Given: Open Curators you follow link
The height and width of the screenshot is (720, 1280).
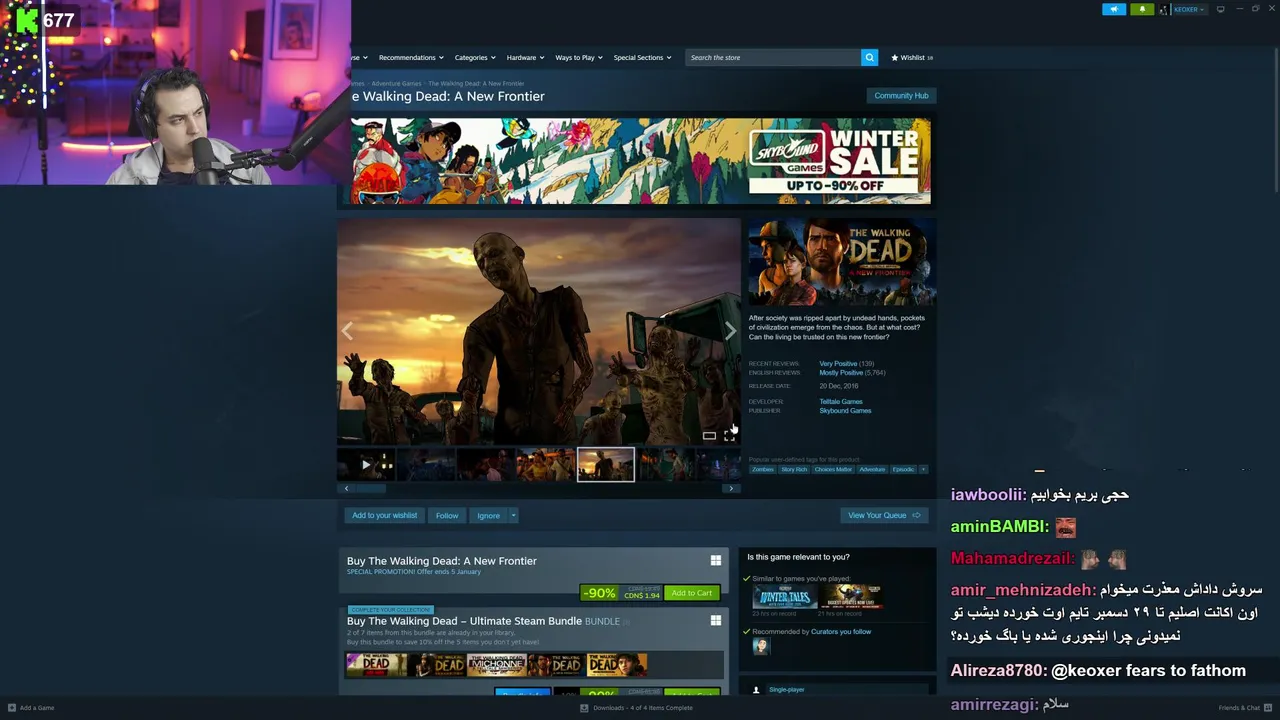Looking at the screenshot, I should point(840,631).
